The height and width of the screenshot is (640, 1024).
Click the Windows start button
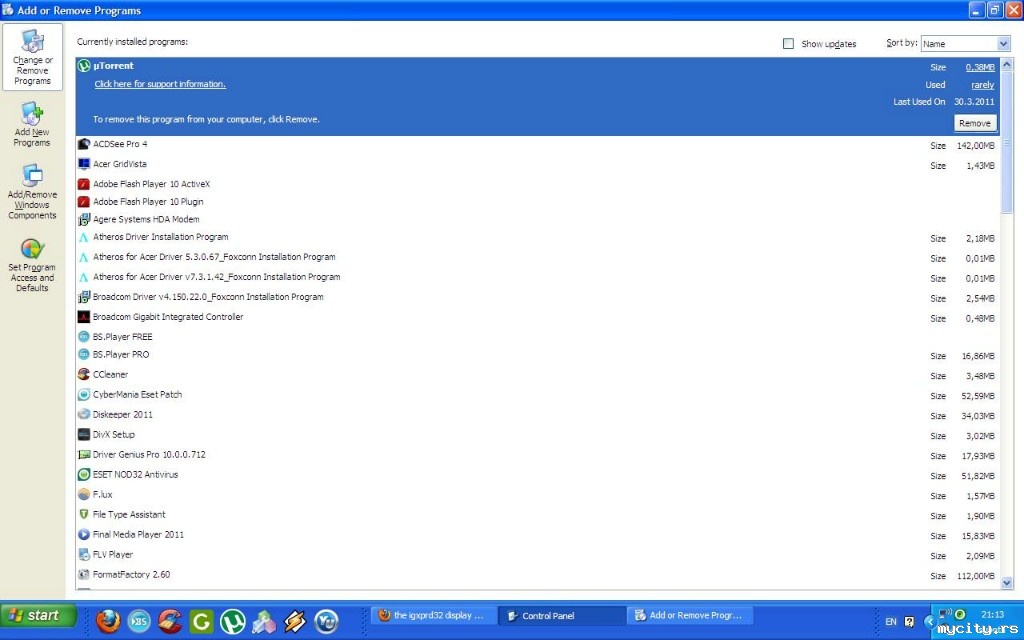39,616
